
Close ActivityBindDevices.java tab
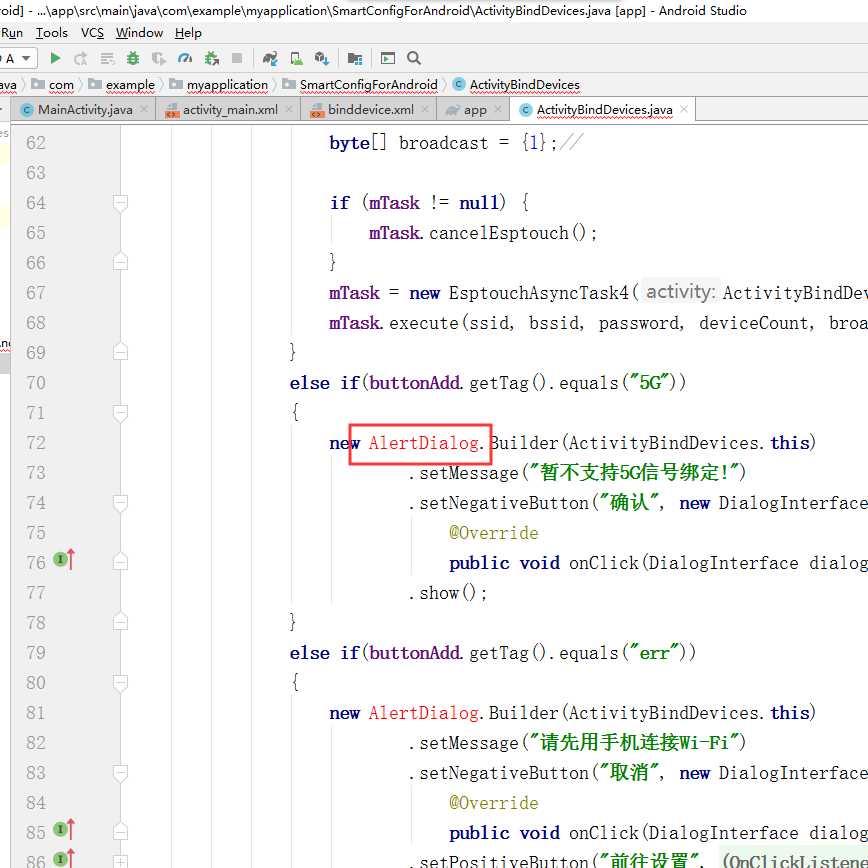pos(684,109)
